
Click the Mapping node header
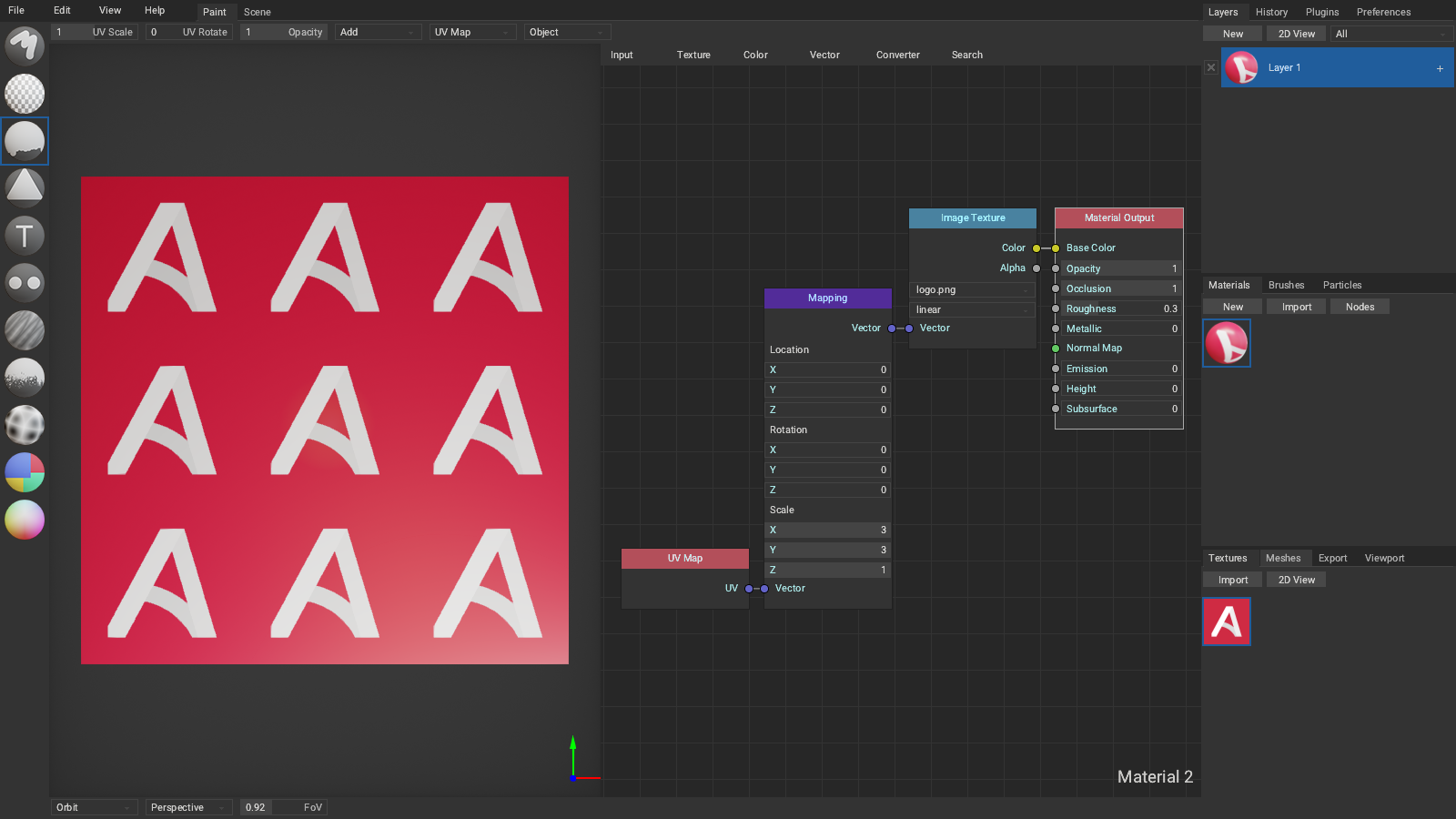click(827, 298)
